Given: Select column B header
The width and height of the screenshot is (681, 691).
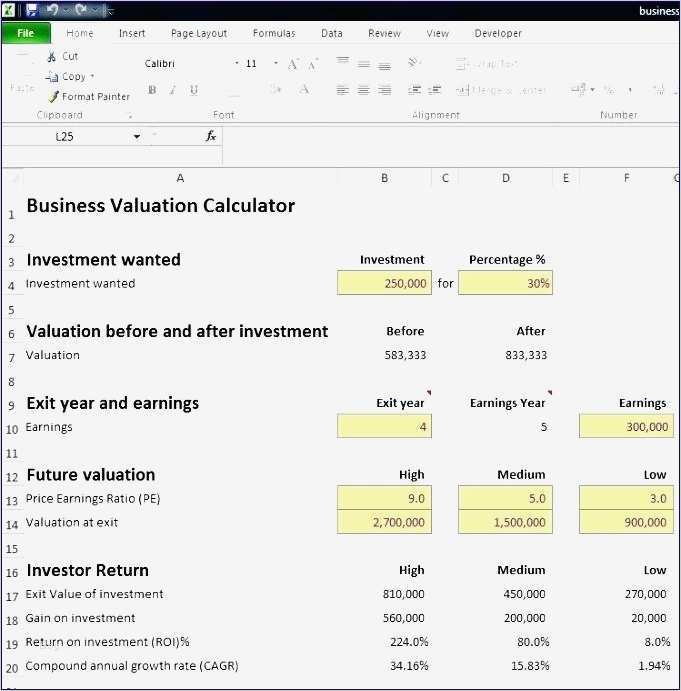Looking at the screenshot, I should [x=384, y=178].
